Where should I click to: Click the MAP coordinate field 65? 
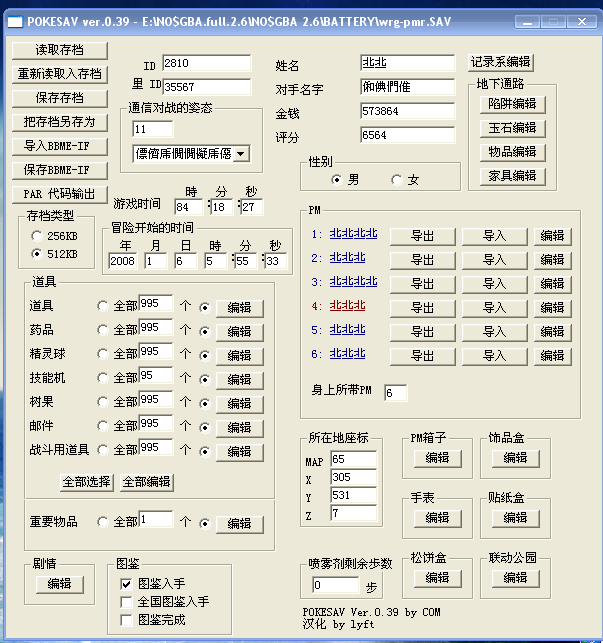click(354, 459)
